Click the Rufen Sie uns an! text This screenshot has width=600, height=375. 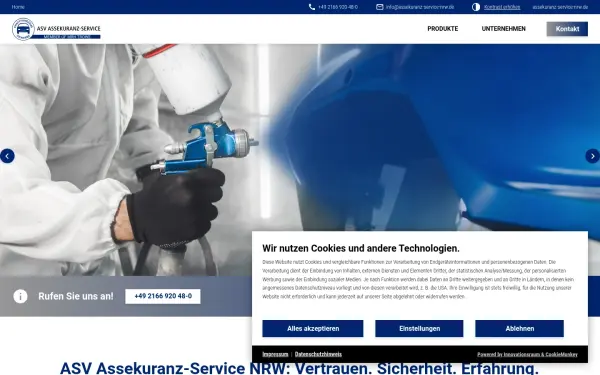coord(76,296)
